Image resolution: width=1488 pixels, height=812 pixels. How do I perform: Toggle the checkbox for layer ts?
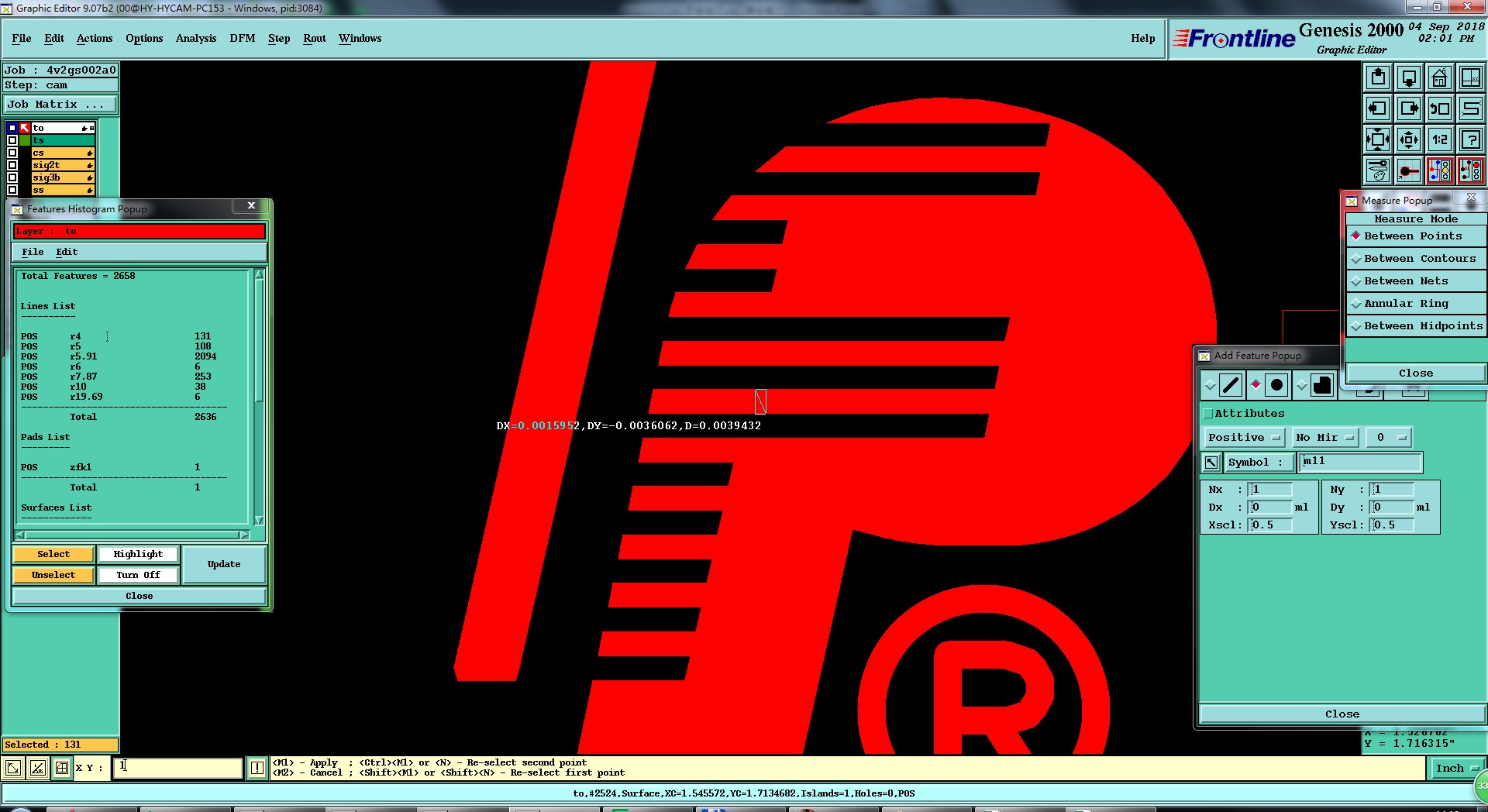tap(12, 140)
